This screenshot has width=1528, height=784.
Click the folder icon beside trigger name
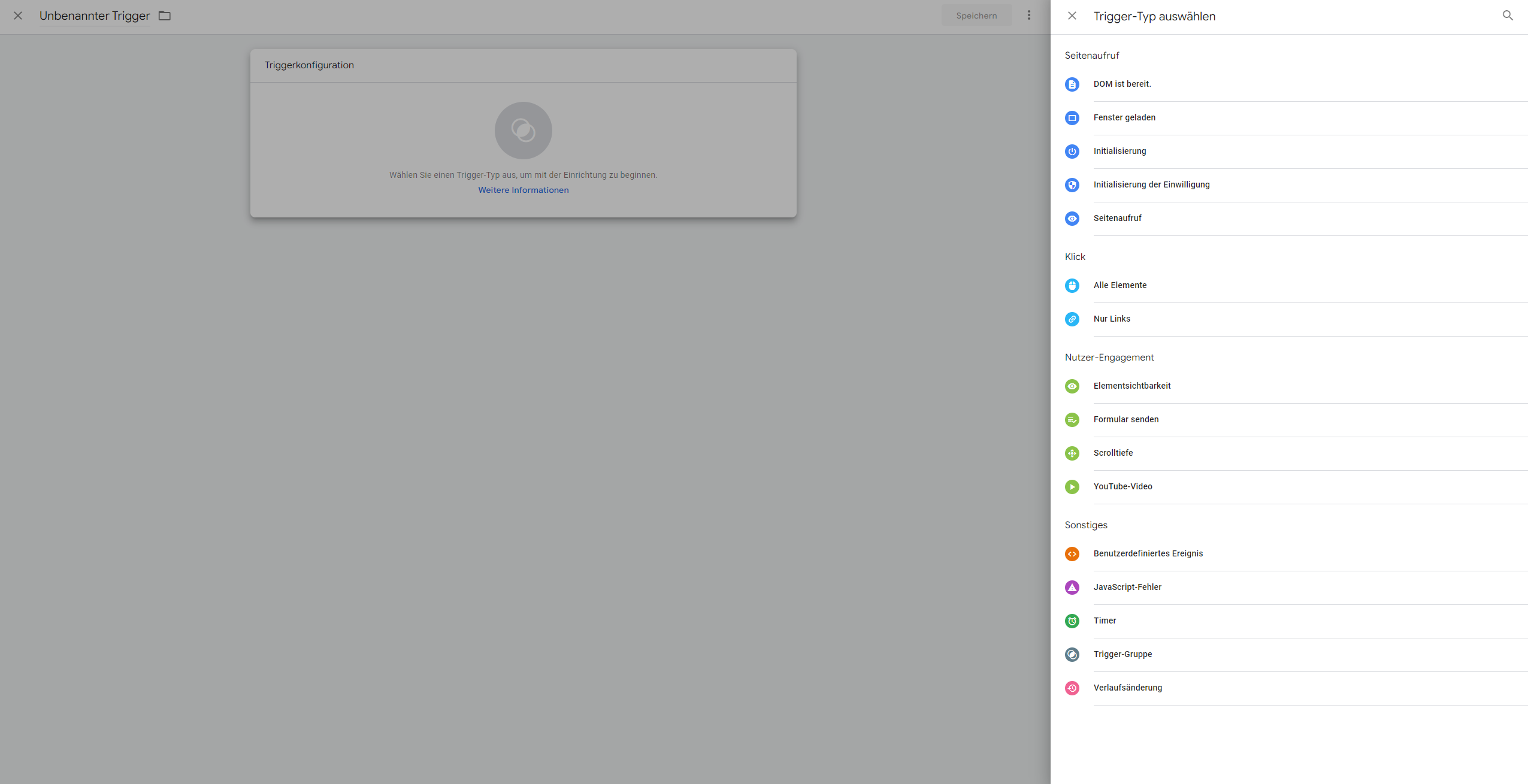165,16
